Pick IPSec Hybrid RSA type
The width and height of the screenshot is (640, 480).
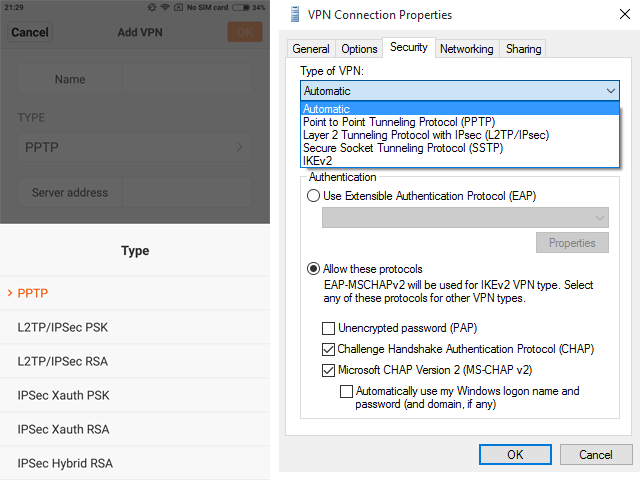(x=135, y=463)
